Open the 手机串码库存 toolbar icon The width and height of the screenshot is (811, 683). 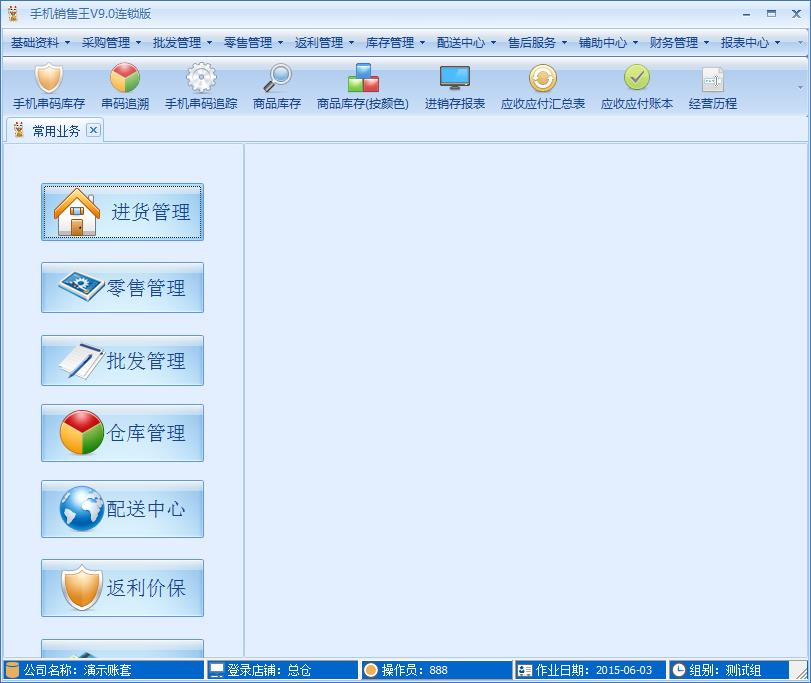tap(48, 85)
